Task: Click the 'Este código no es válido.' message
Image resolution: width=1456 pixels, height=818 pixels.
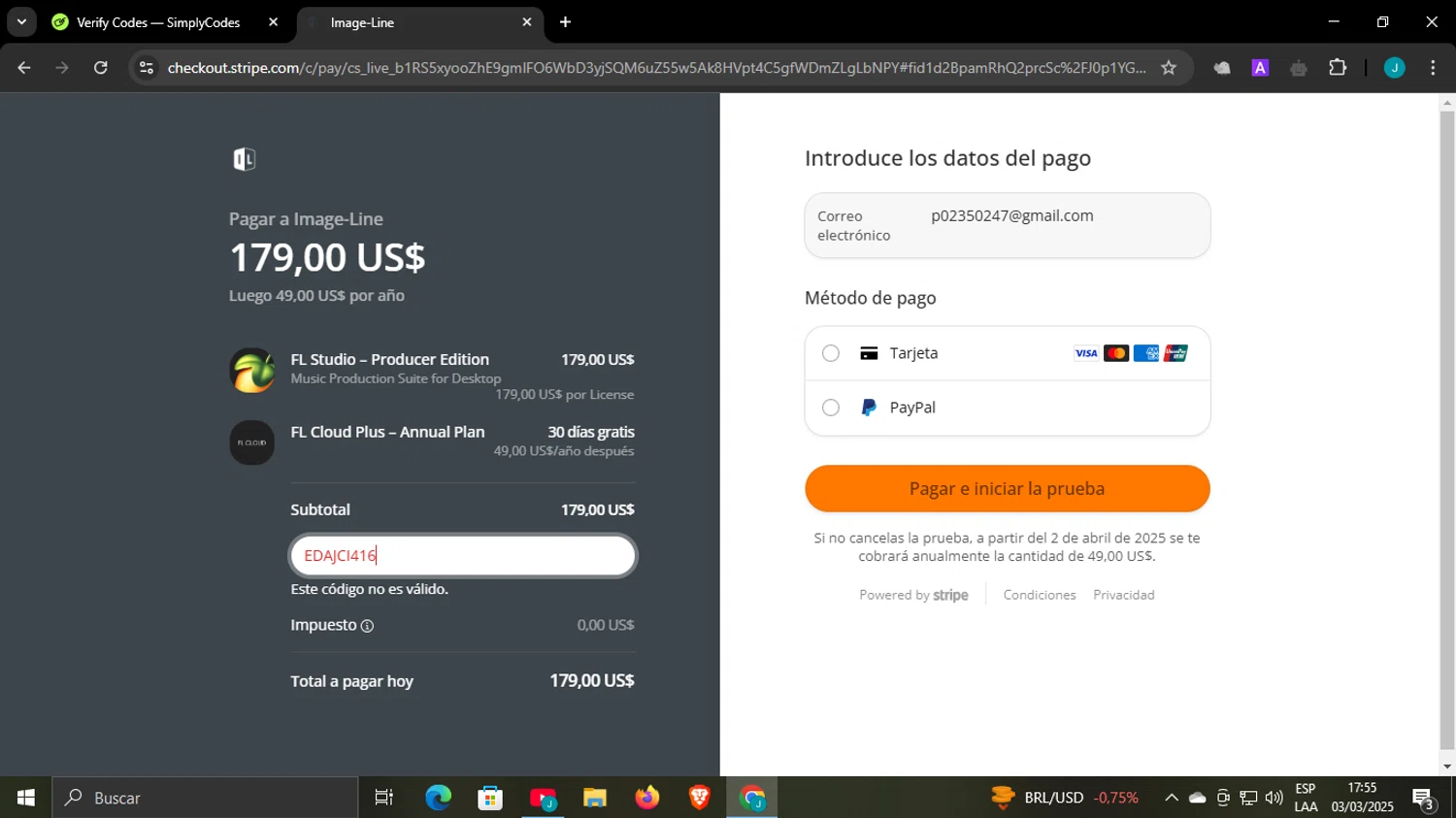Action: click(369, 589)
